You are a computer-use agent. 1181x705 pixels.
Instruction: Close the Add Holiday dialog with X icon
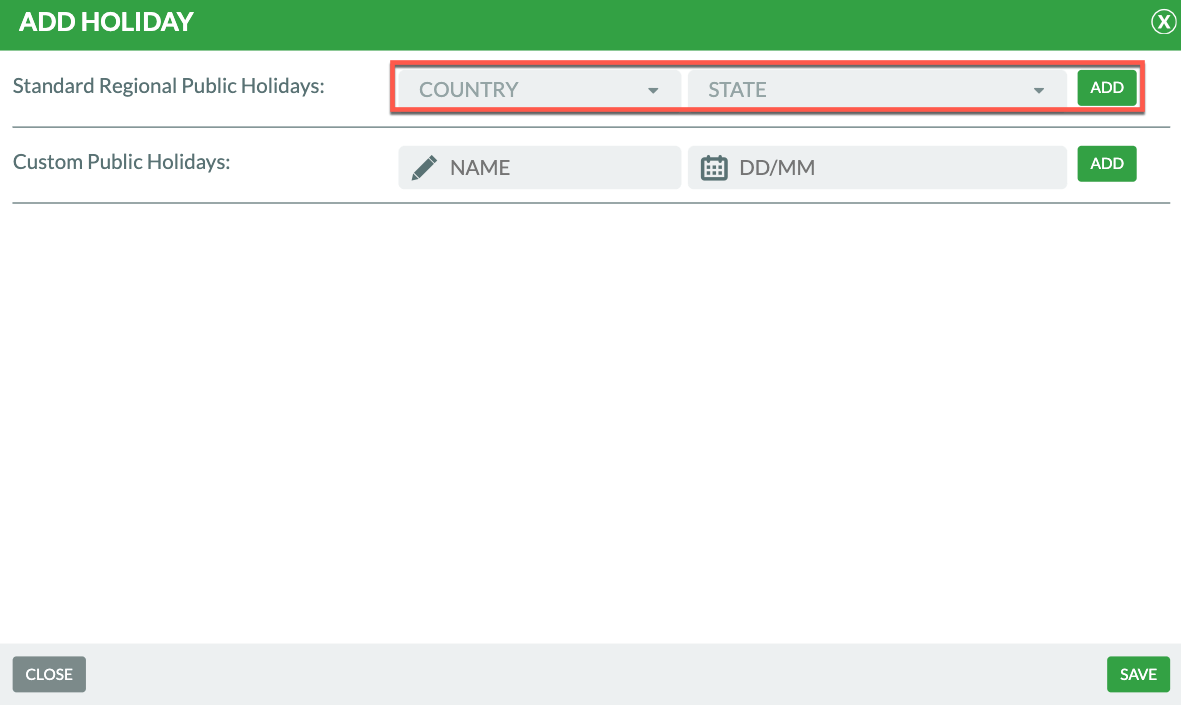point(1163,22)
